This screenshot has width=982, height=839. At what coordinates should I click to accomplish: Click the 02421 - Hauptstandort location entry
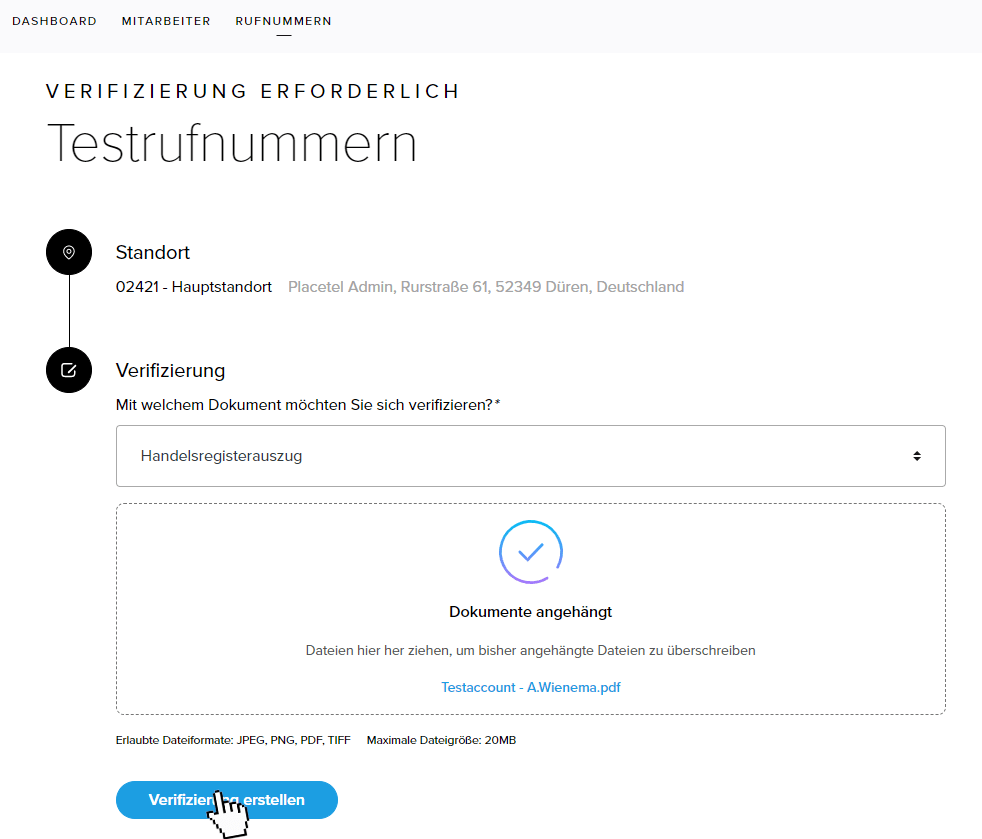point(193,286)
